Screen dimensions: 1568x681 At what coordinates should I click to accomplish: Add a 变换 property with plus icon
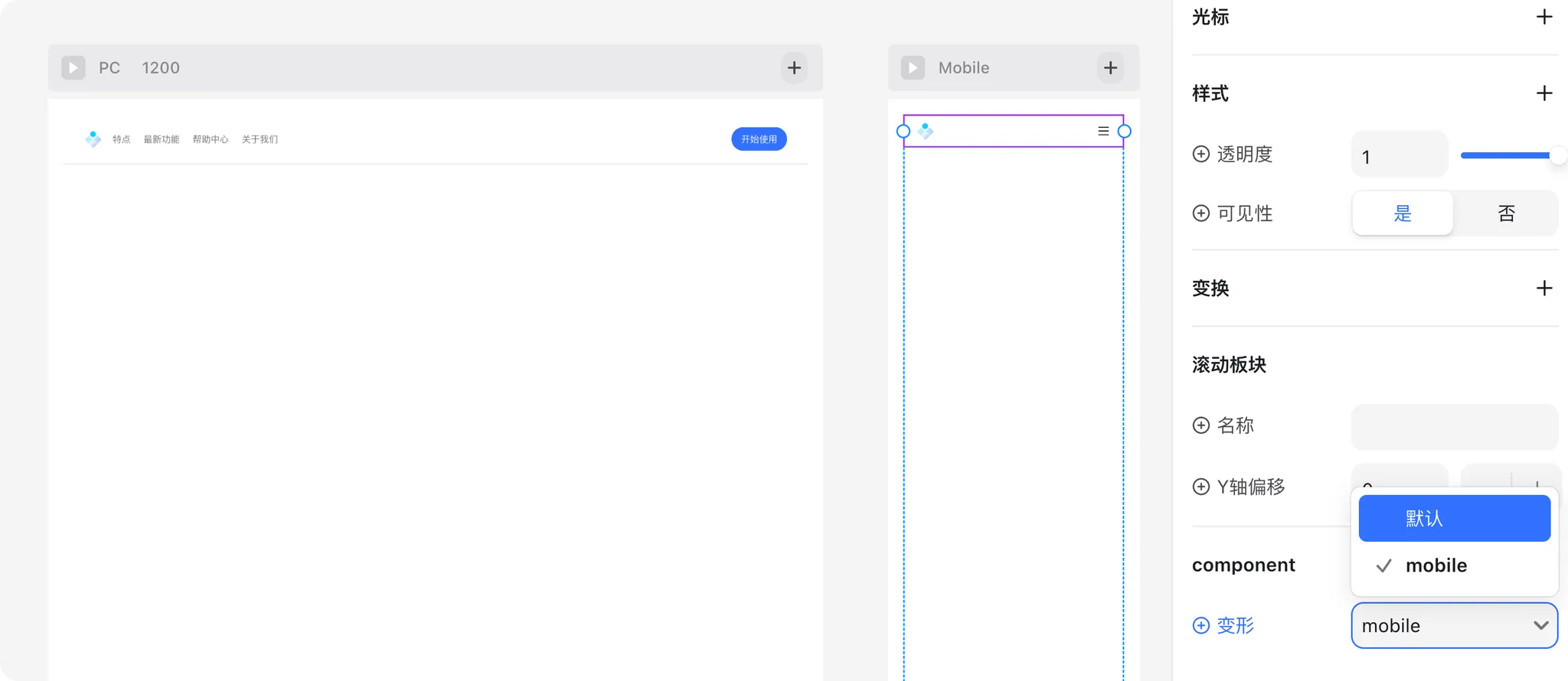(x=1544, y=288)
